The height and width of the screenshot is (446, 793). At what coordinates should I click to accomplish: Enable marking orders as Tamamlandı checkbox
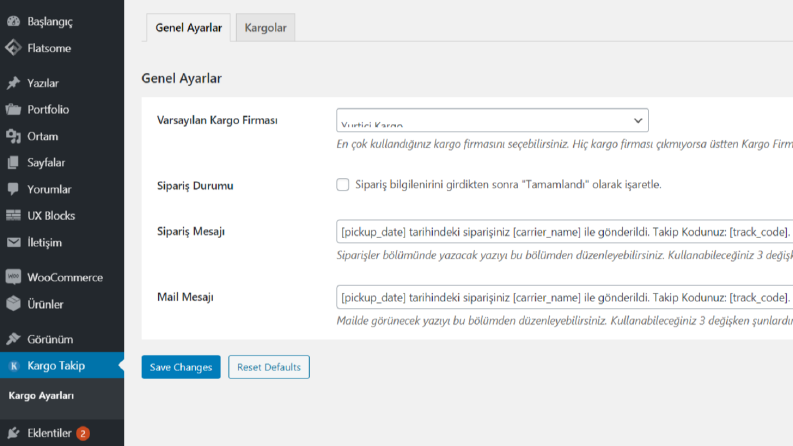pyautogui.click(x=342, y=185)
